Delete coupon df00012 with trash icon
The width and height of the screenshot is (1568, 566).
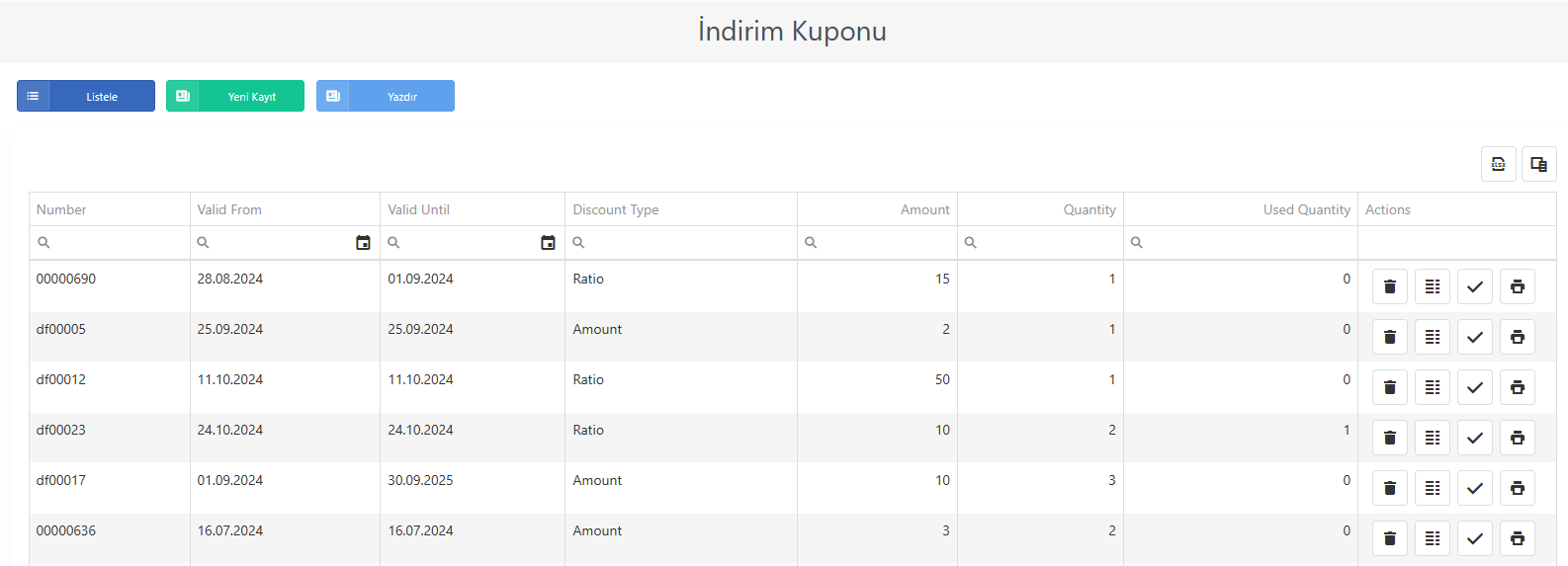pyautogui.click(x=1390, y=387)
